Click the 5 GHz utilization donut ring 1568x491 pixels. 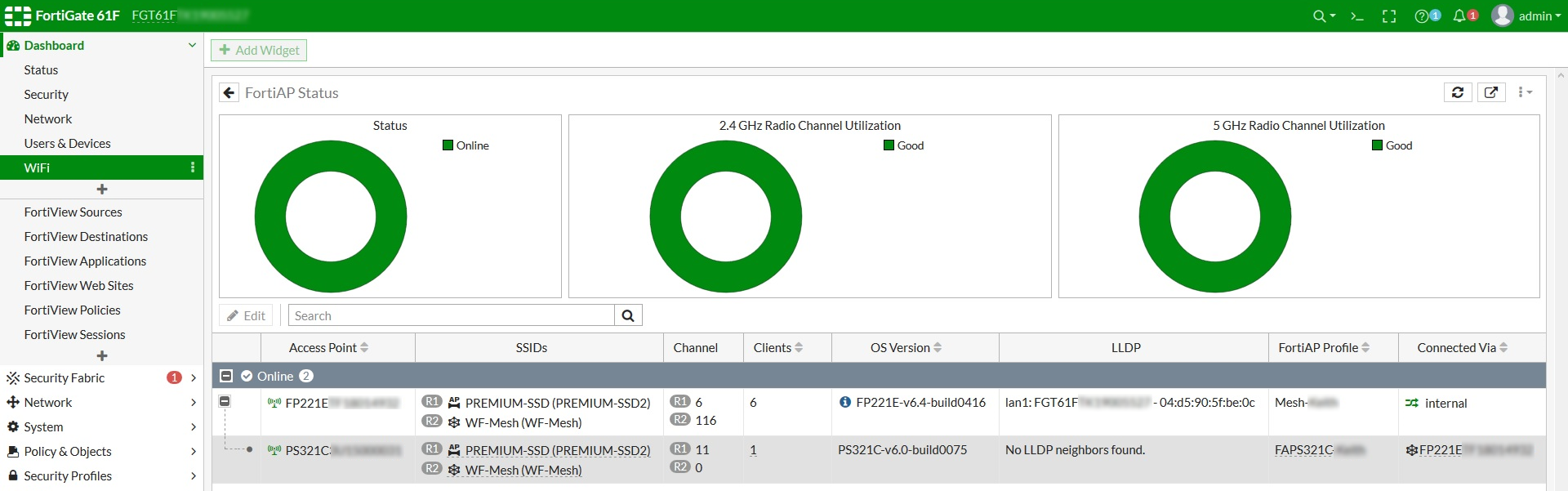tap(1154, 216)
